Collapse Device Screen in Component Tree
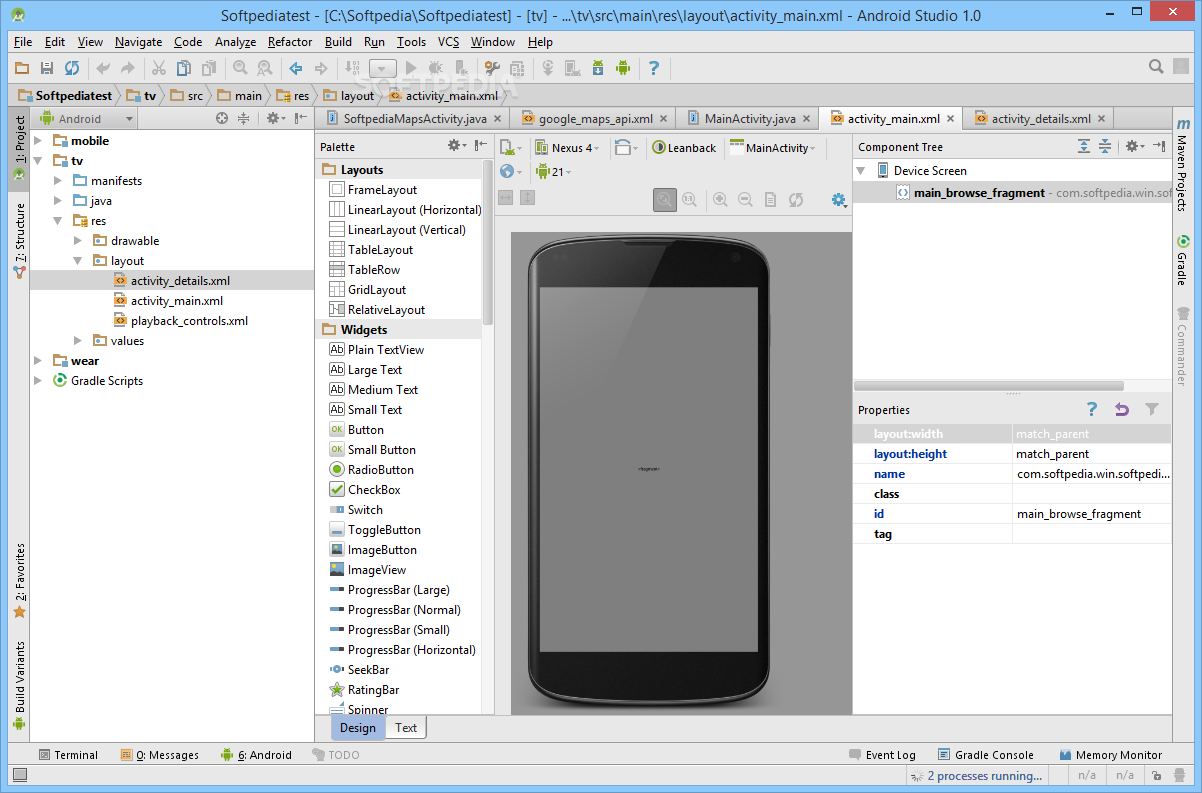The height and width of the screenshot is (793, 1202). (861, 171)
